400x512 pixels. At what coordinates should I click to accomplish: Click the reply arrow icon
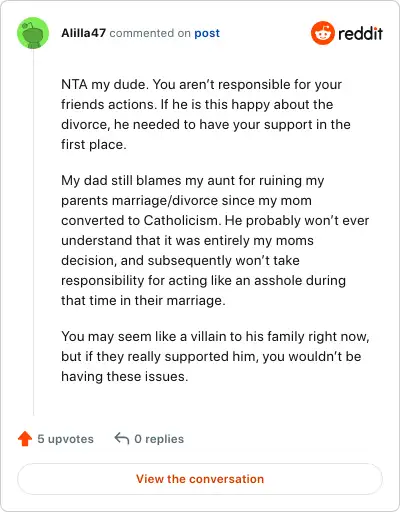pyautogui.click(x=122, y=439)
